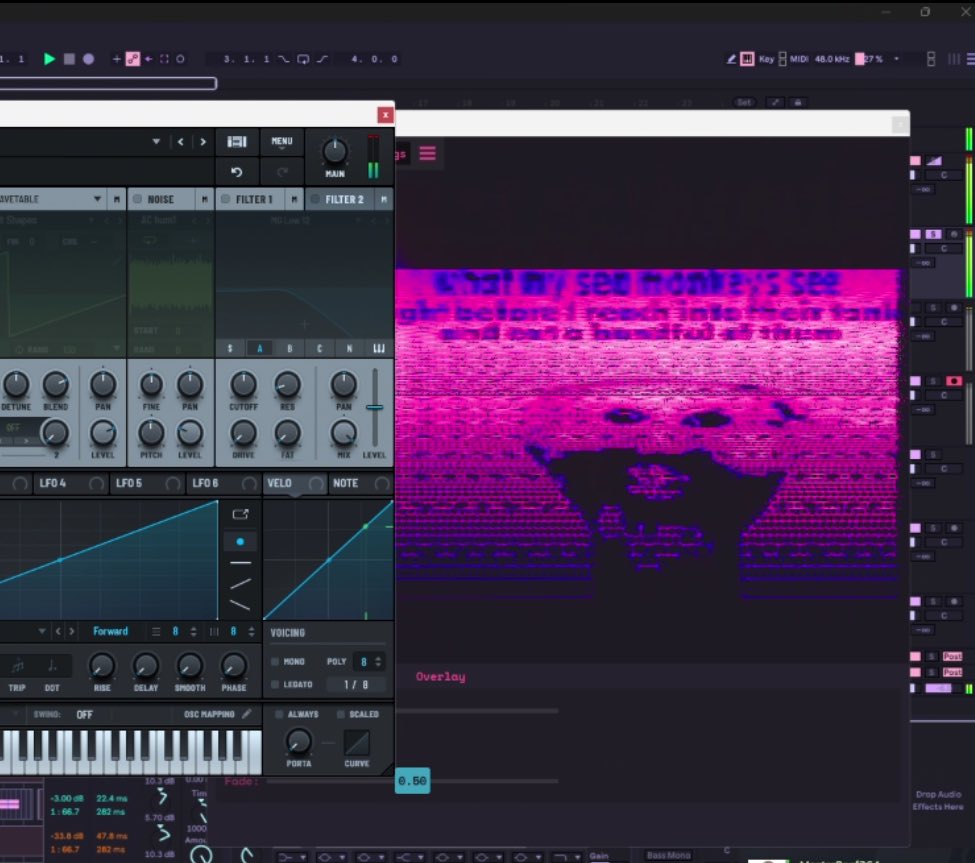Adjust the Serum MAIN volume knob
Image resolution: width=975 pixels, height=863 pixels.
[335, 151]
